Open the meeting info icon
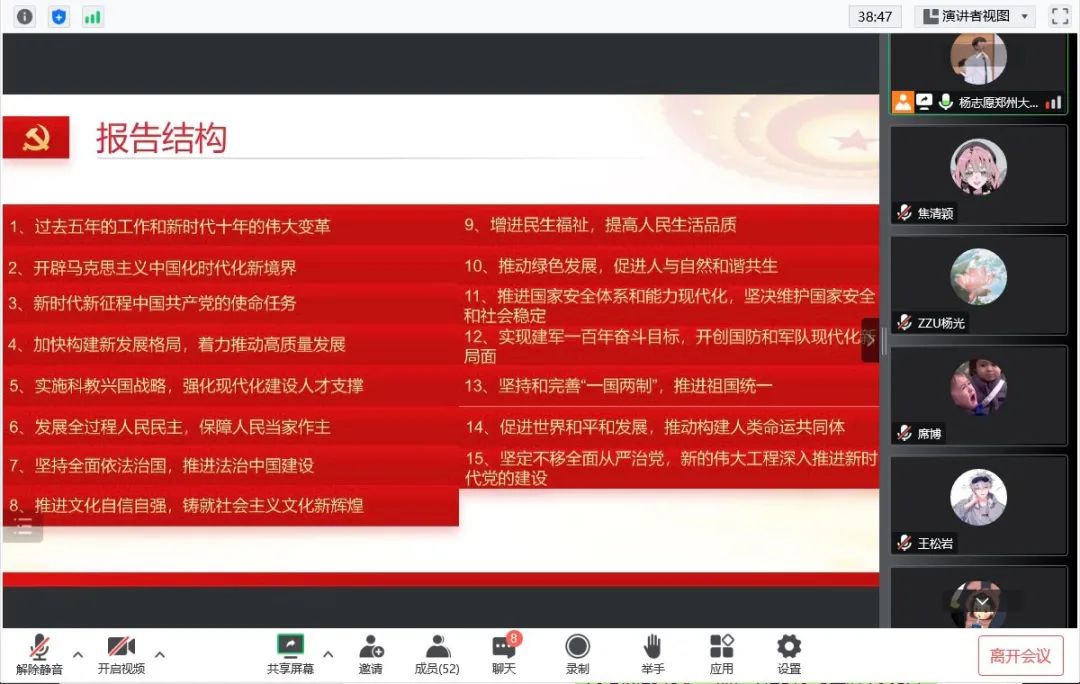Image resolution: width=1080 pixels, height=684 pixels. click(25, 17)
